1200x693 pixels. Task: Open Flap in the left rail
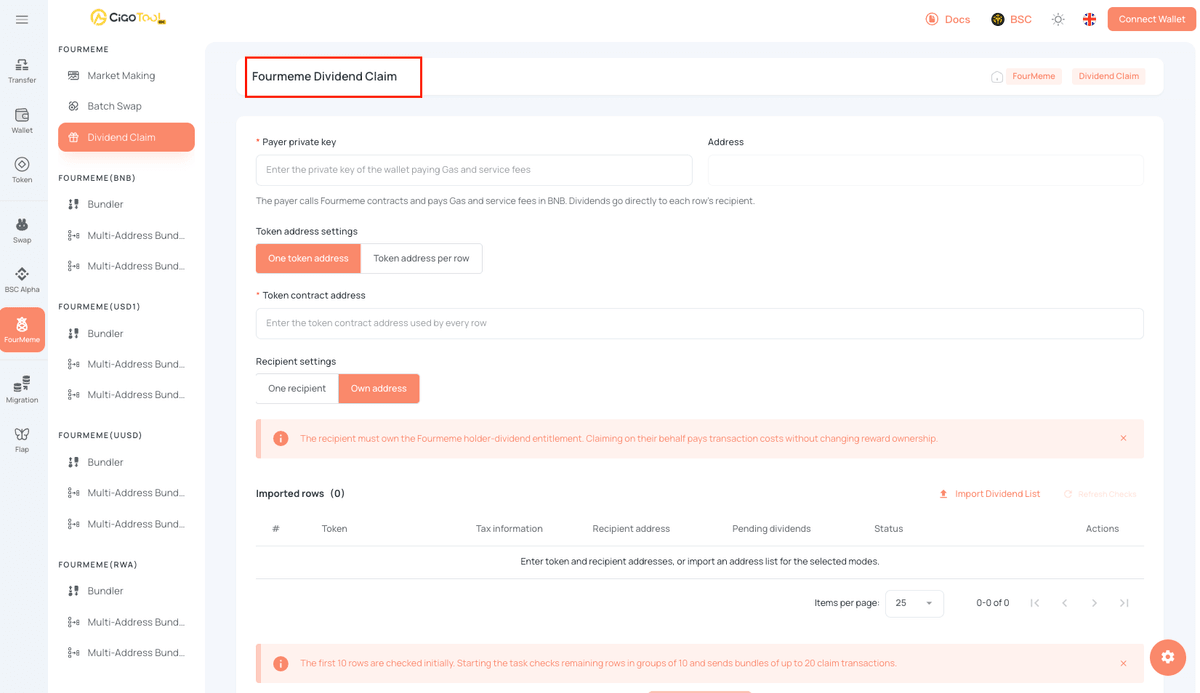[x=22, y=440]
